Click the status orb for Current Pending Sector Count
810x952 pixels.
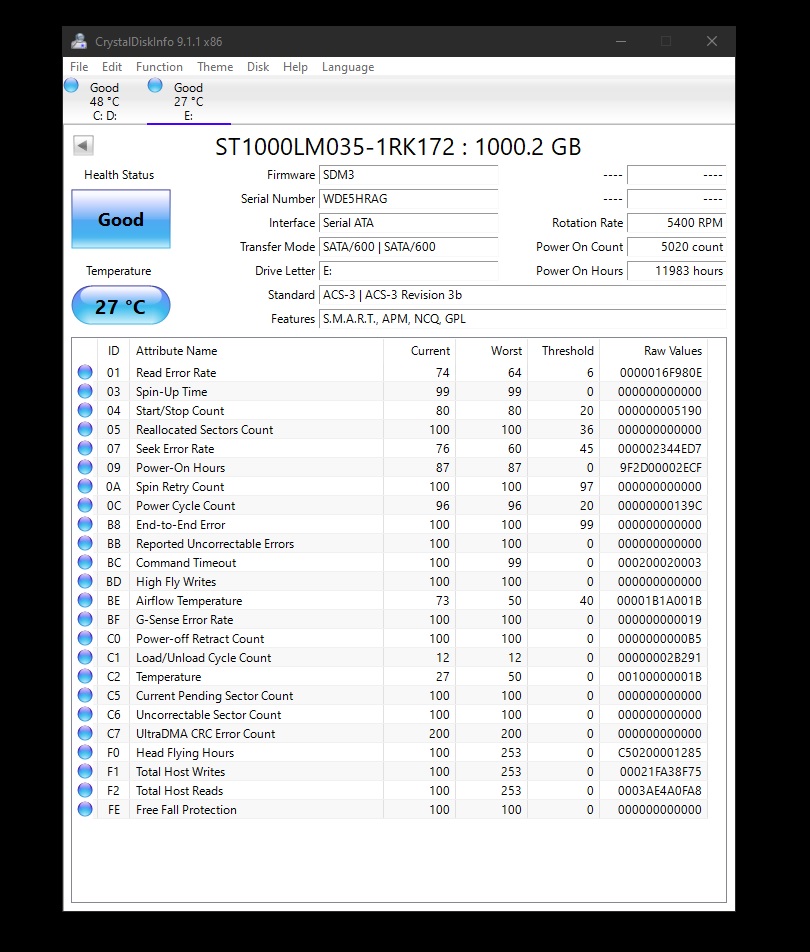(85, 695)
